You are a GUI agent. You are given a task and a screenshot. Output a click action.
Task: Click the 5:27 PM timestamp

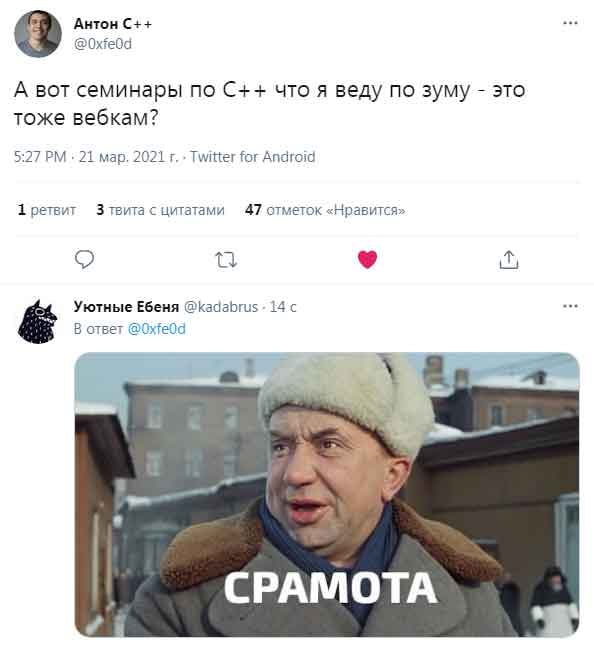coord(40,157)
